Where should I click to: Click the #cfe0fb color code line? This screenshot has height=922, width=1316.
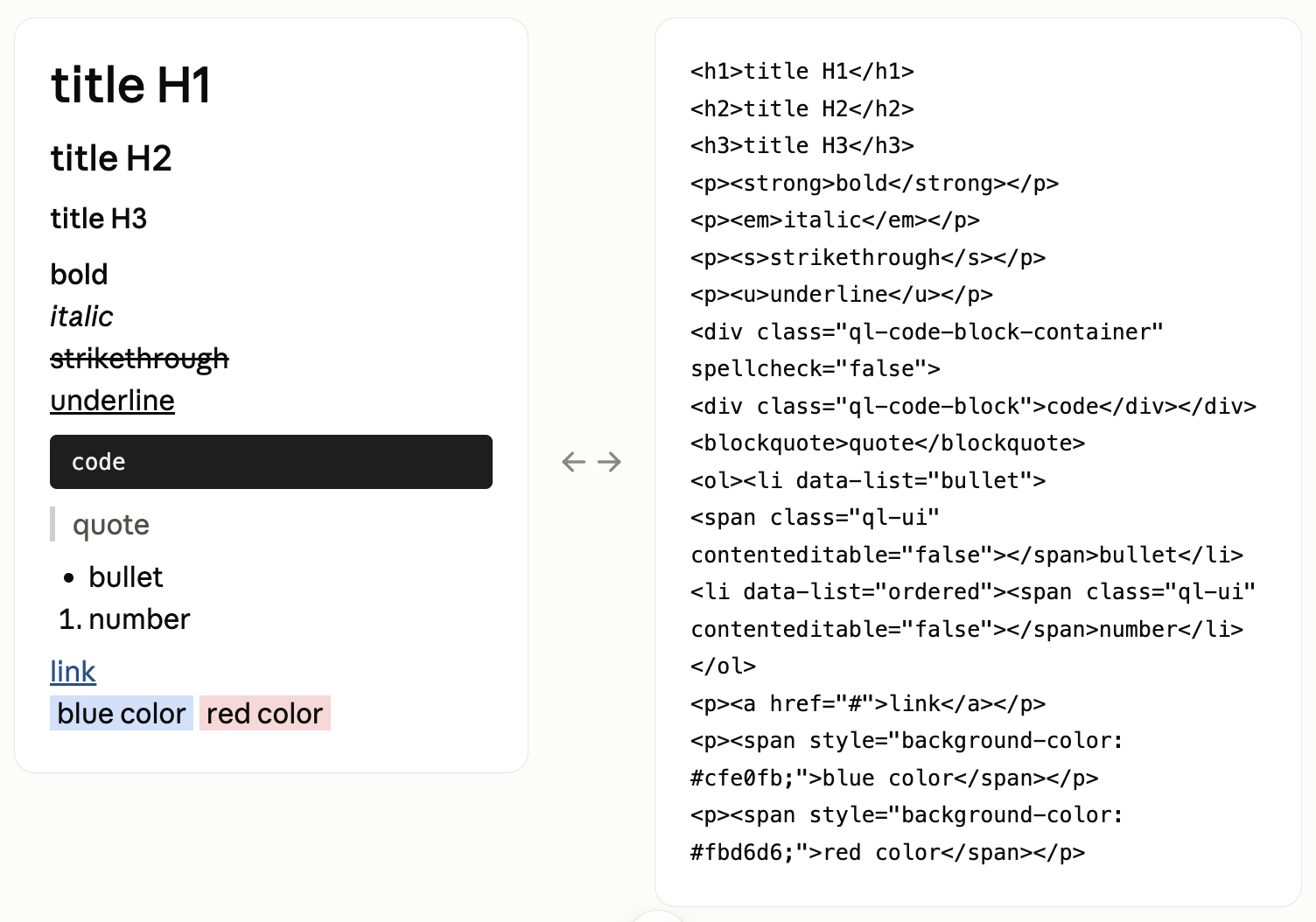894,779
